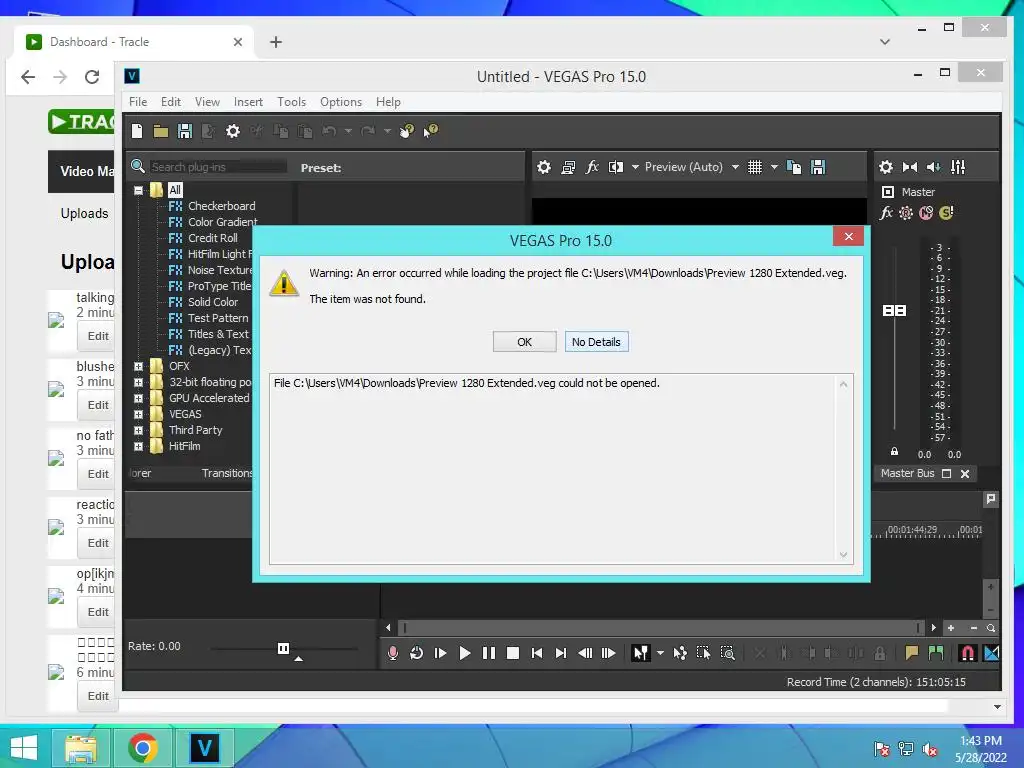Click the Record microphone icon
The image size is (1024, 768).
point(392,653)
